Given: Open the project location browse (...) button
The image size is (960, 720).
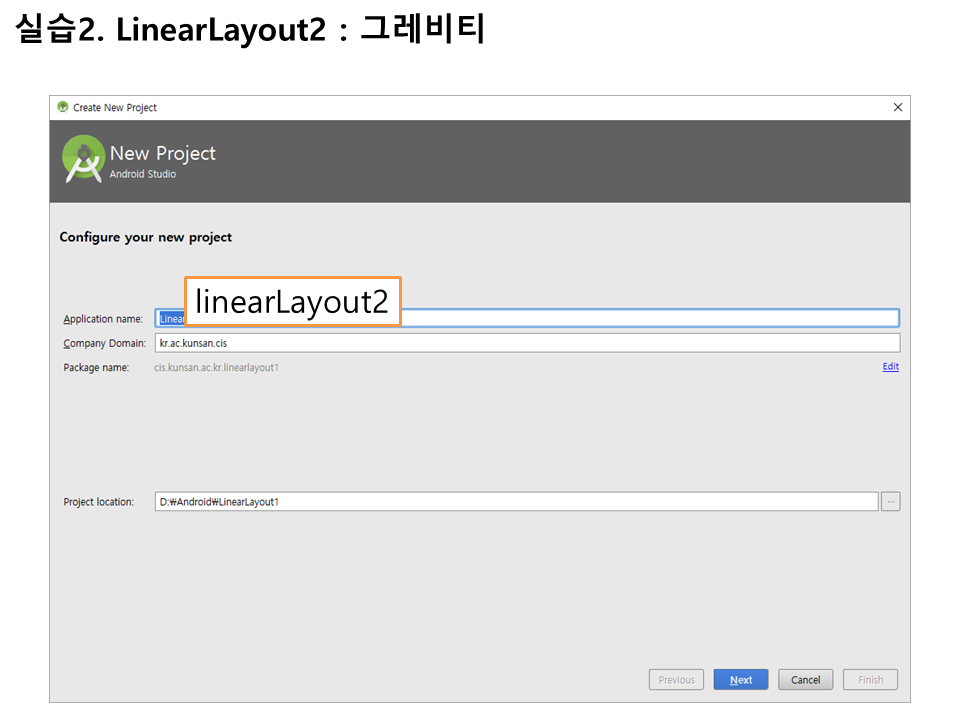Looking at the screenshot, I should click(x=890, y=502).
